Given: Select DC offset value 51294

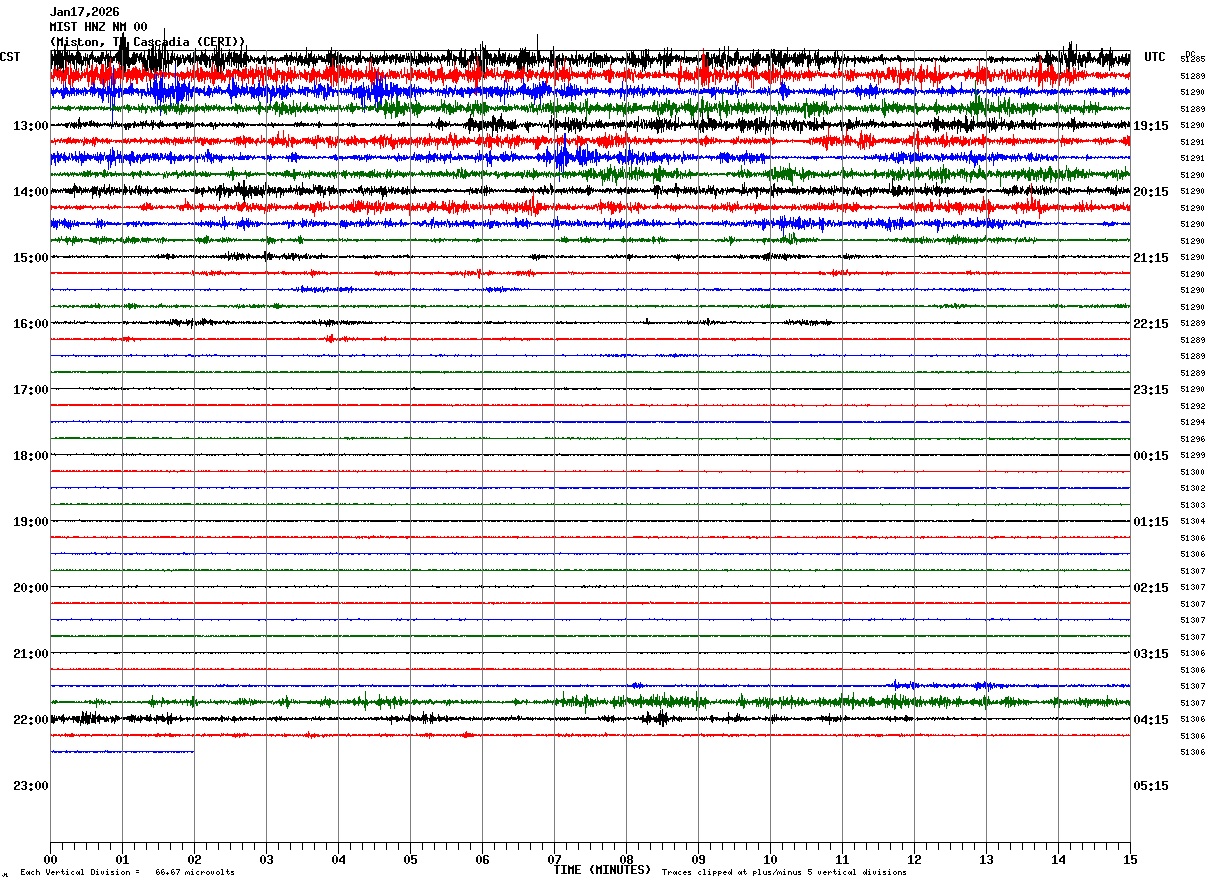Looking at the screenshot, I should (x=1192, y=423).
